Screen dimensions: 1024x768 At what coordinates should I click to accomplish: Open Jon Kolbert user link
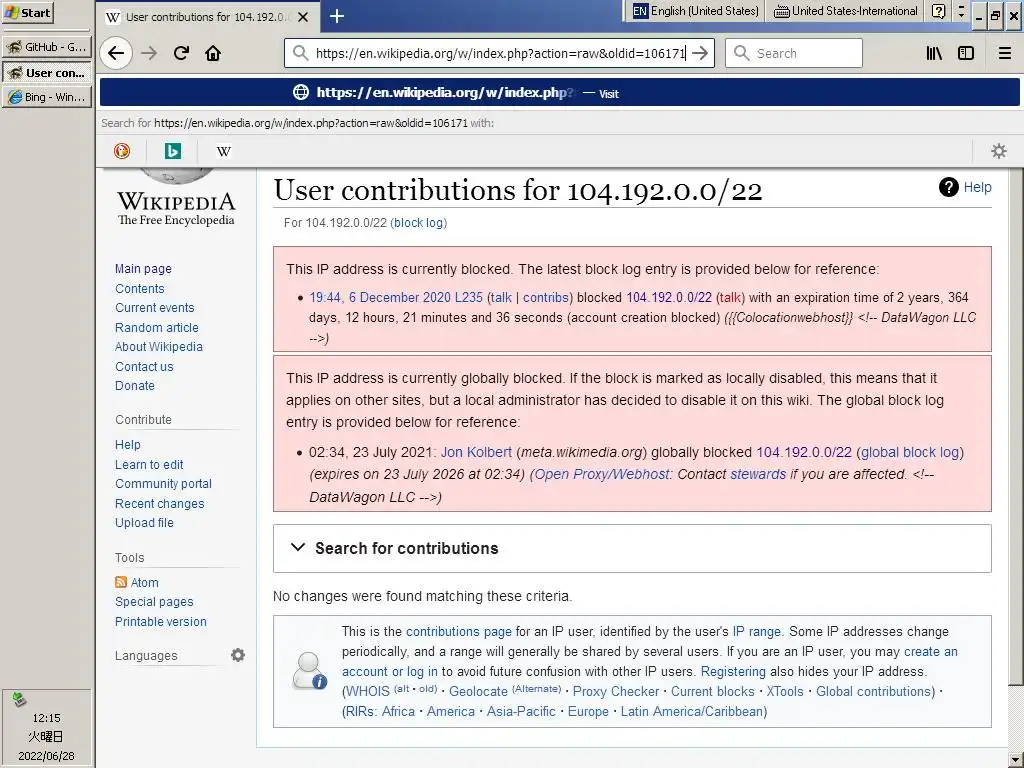(x=476, y=452)
